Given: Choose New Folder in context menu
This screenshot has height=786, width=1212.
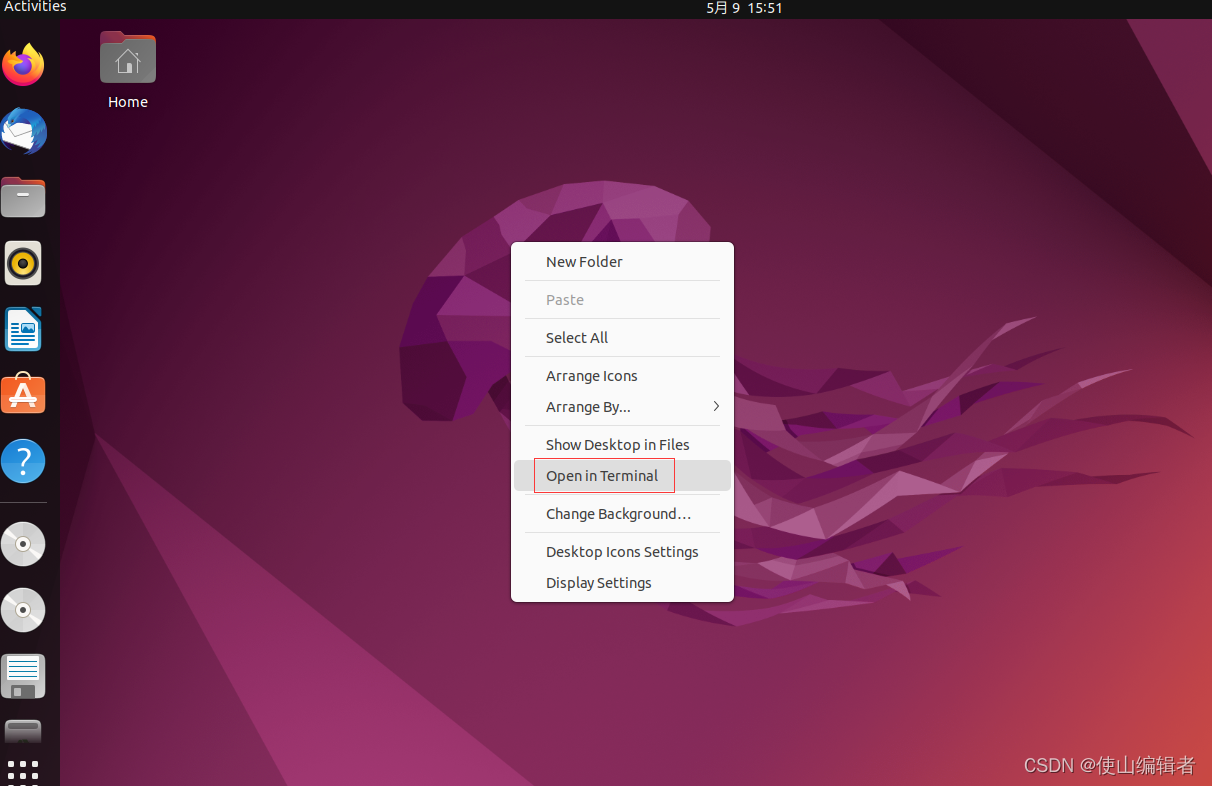Looking at the screenshot, I should coord(622,262).
